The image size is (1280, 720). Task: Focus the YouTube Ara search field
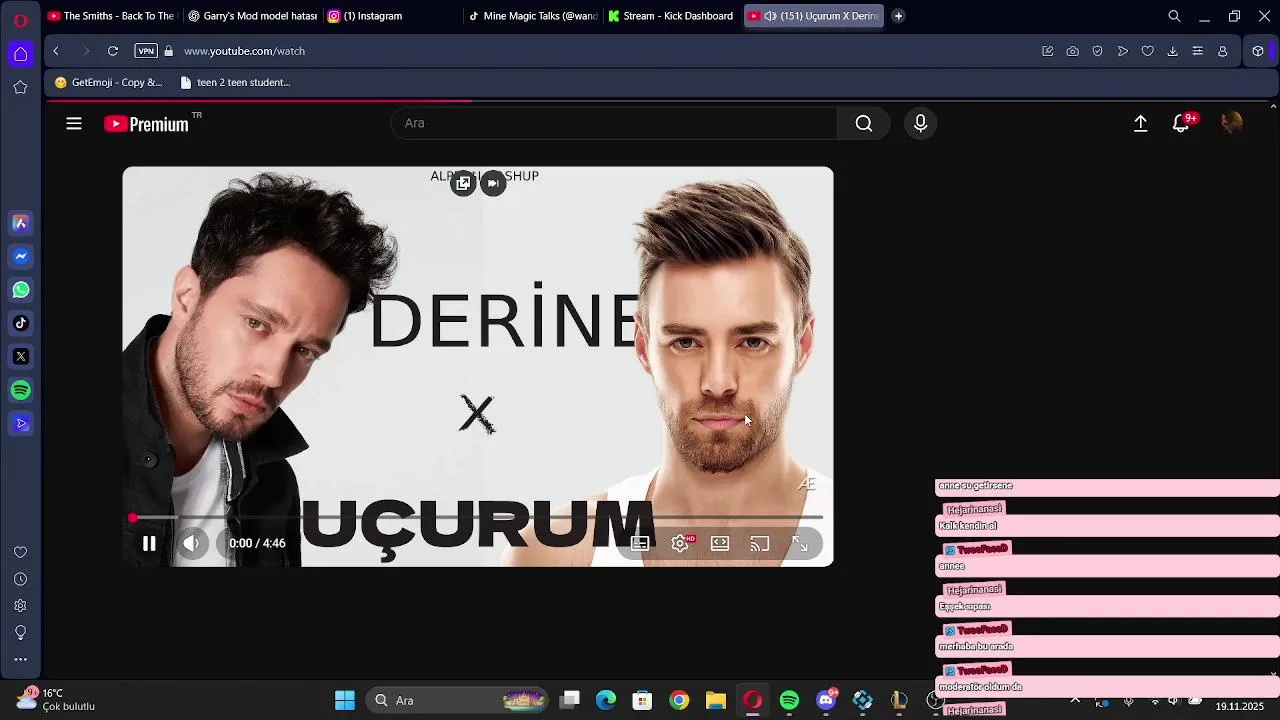[614, 123]
